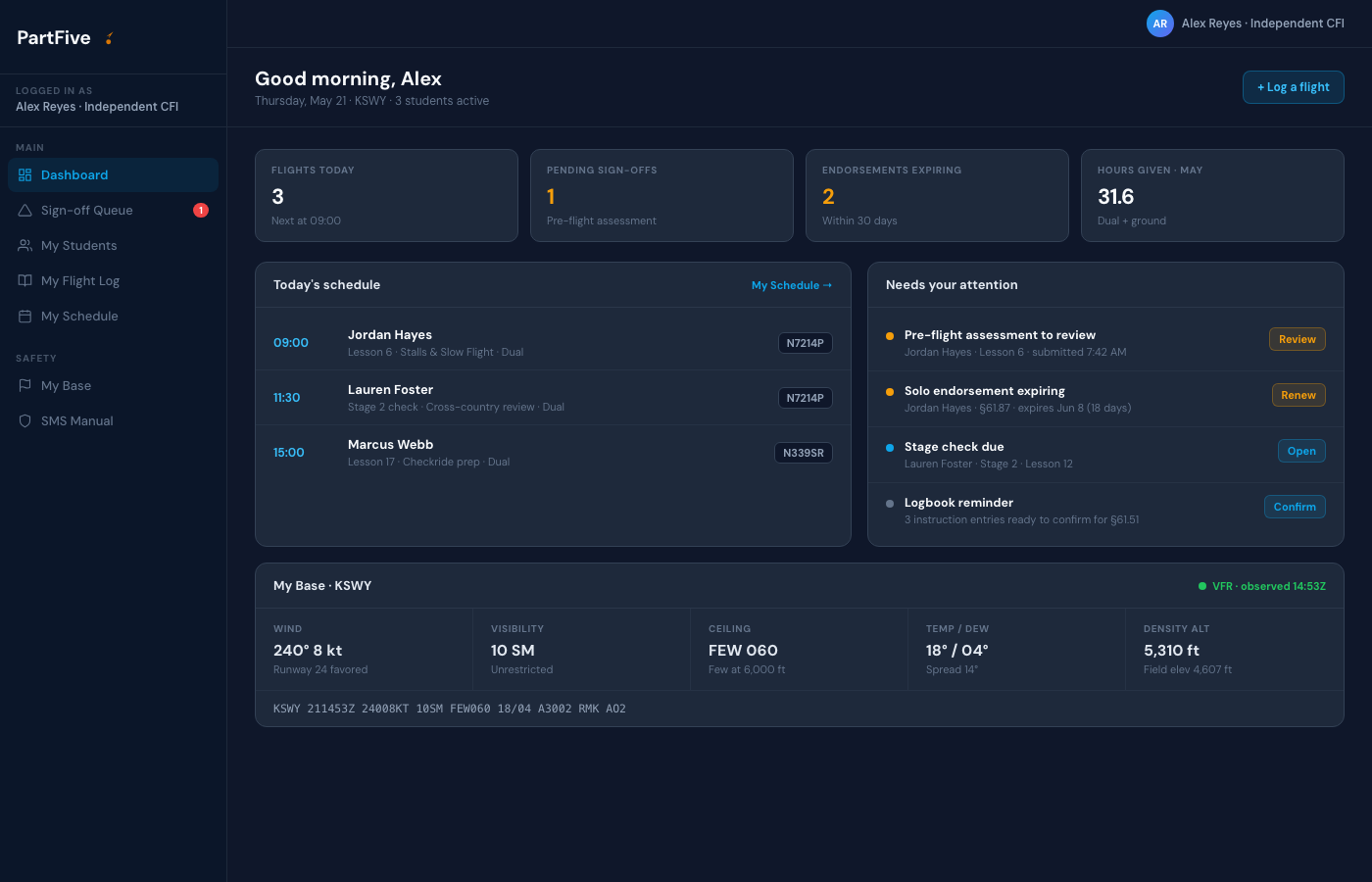Open My Flight Log
1372x882 pixels.
tap(113, 281)
